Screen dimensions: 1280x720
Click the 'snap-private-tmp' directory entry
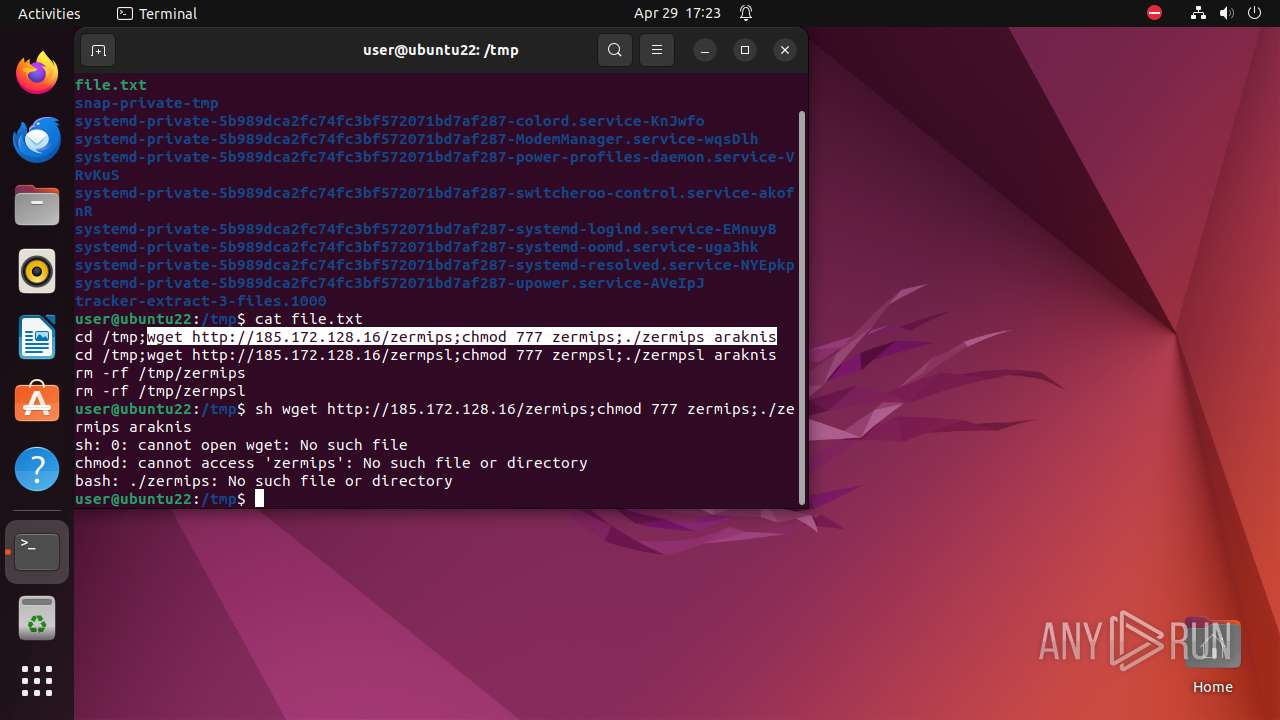click(147, 103)
